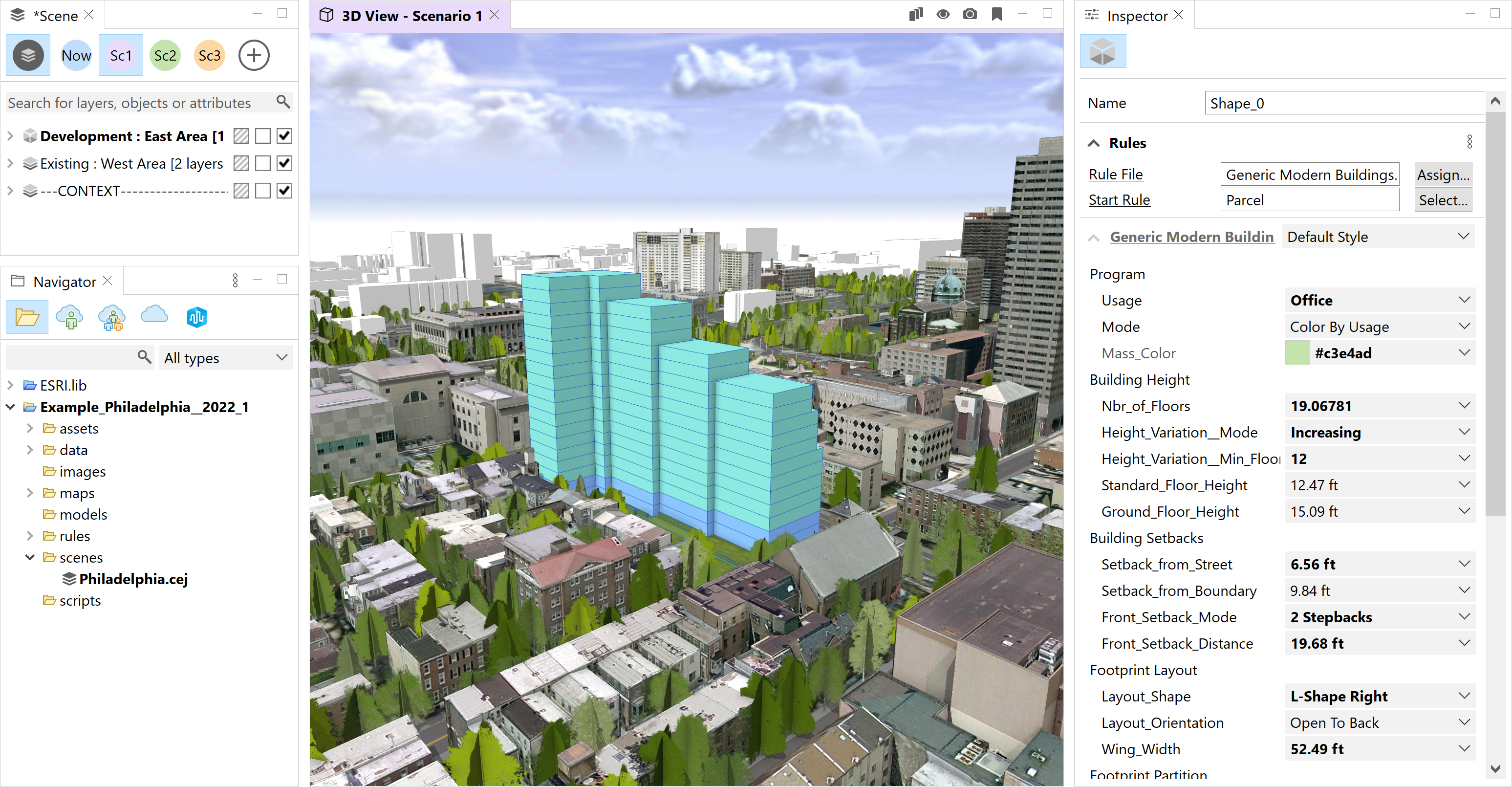Select the Now scenario tab
The image size is (1512, 787).
point(76,56)
